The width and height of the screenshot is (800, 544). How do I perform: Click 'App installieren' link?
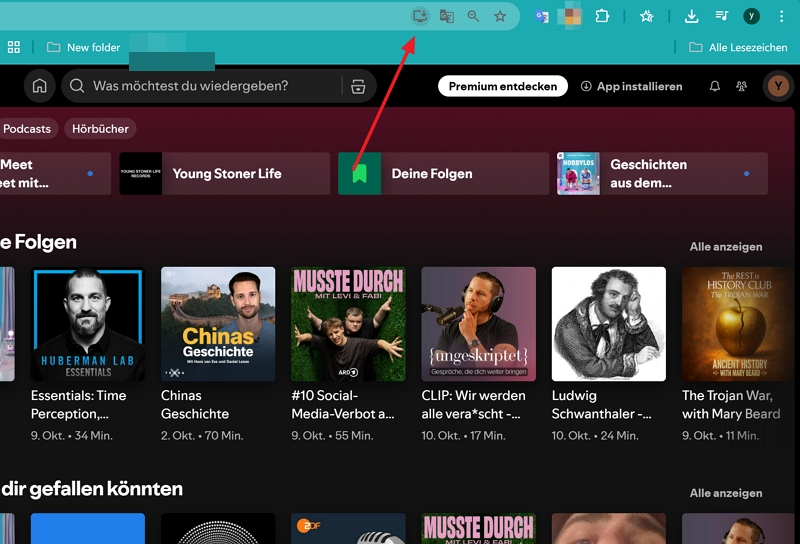(632, 86)
